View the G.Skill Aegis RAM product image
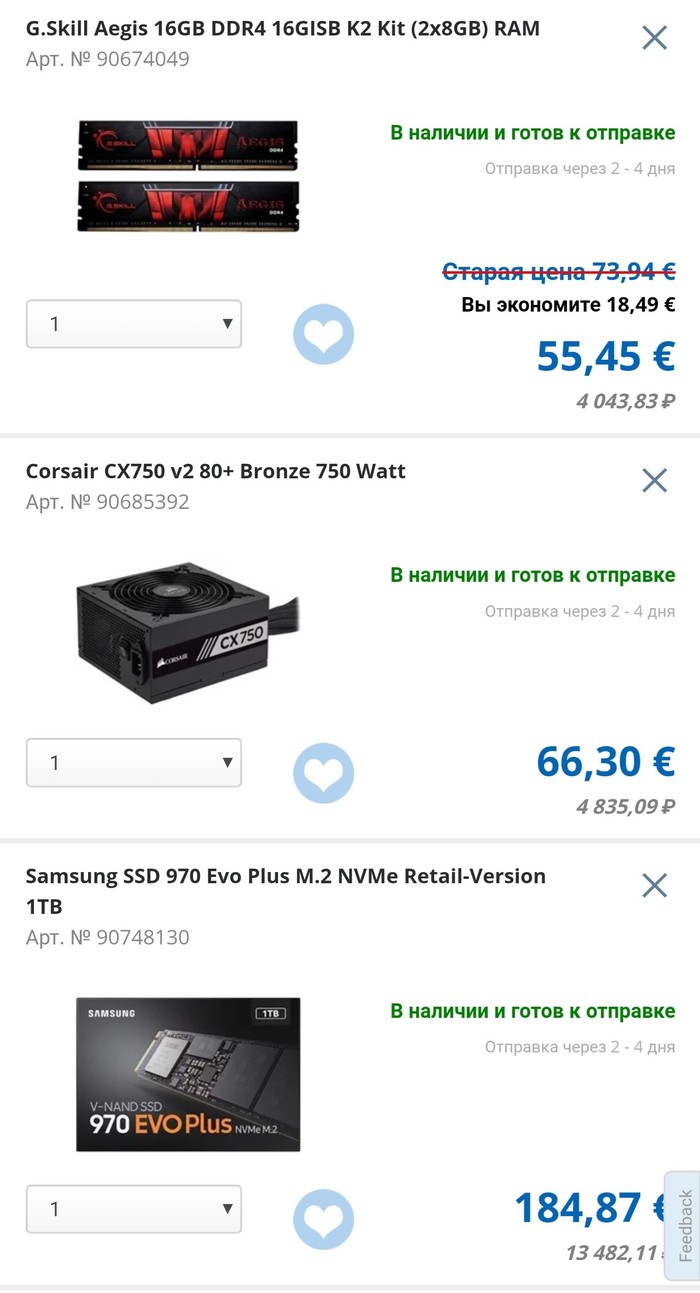The image size is (700, 1293). point(189,175)
